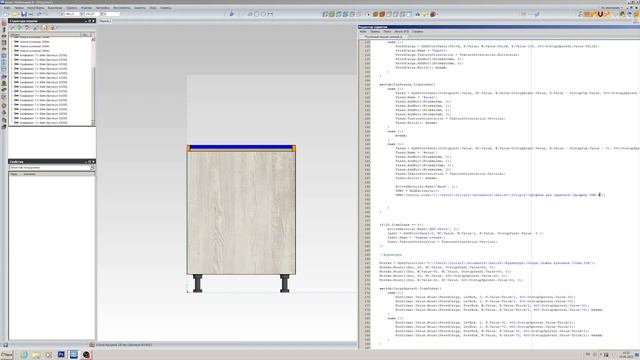Click the top icon in left vertical toolbar
Image resolution: width=640 pixels, height=360 pixels.
click(4, 23)
